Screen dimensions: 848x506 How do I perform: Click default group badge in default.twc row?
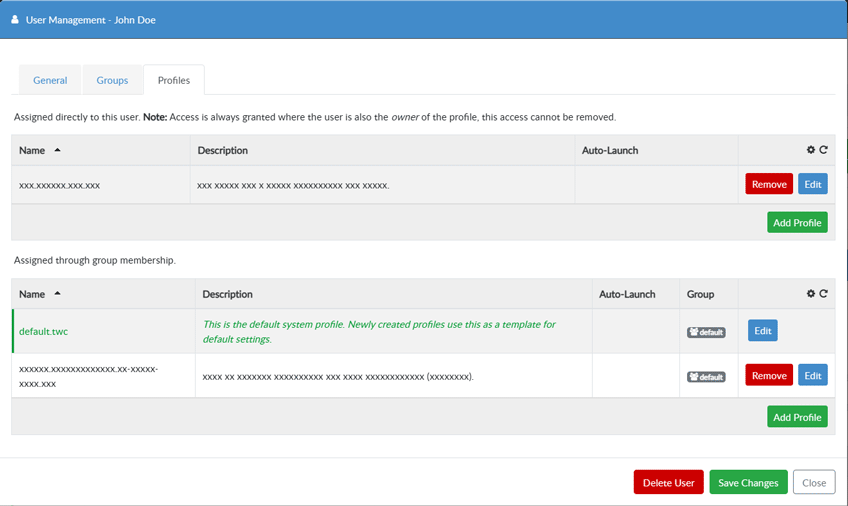(706, 332)
